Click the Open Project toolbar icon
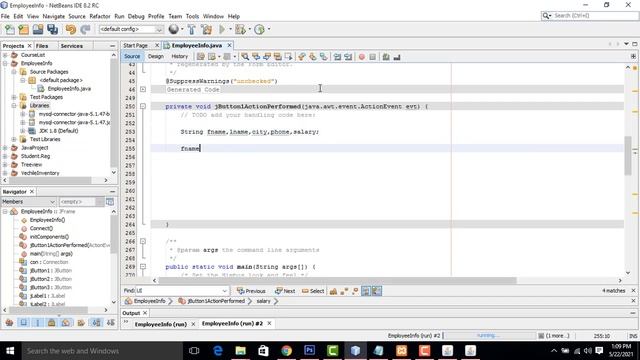640x360 pixels. coord(38,29)
